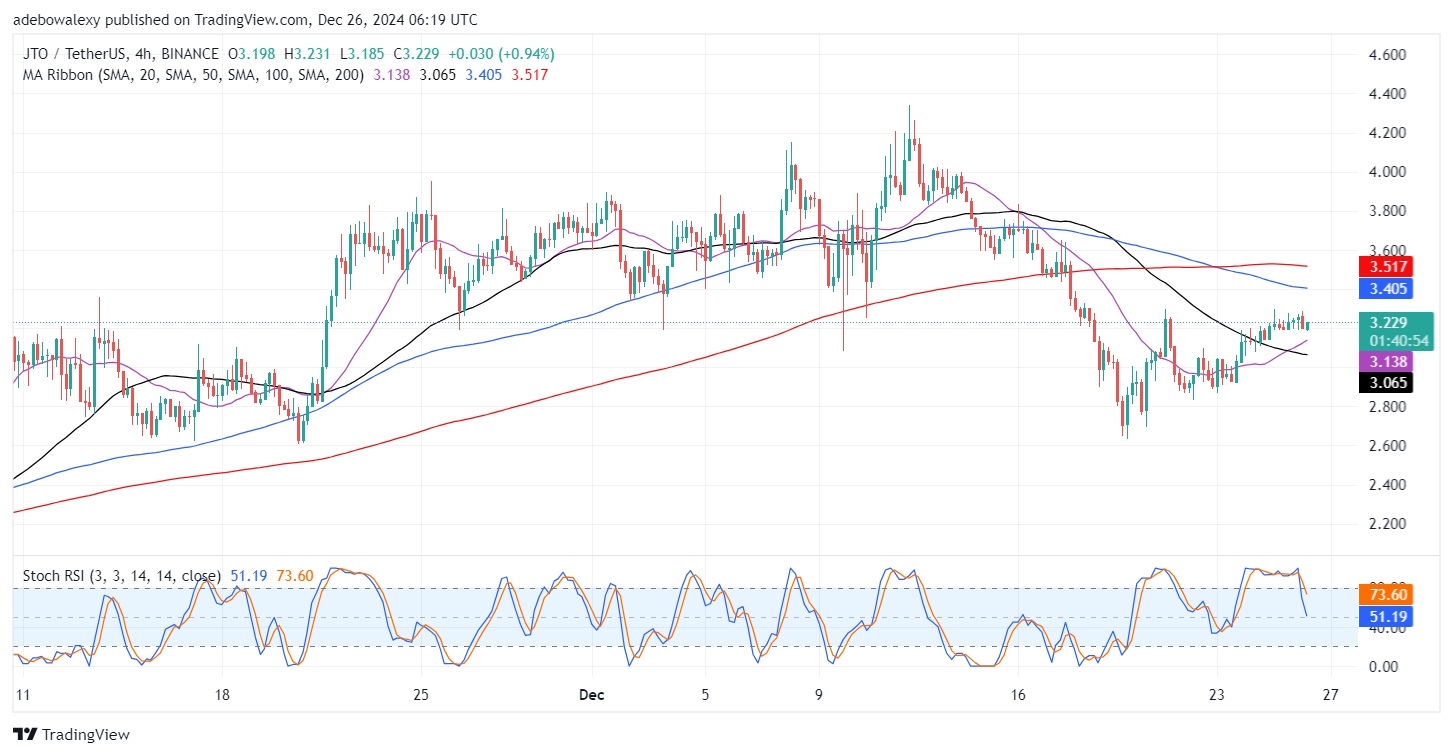Click the 2.200 price axis value
1453x756 pixels.
tap(1387, 523)
